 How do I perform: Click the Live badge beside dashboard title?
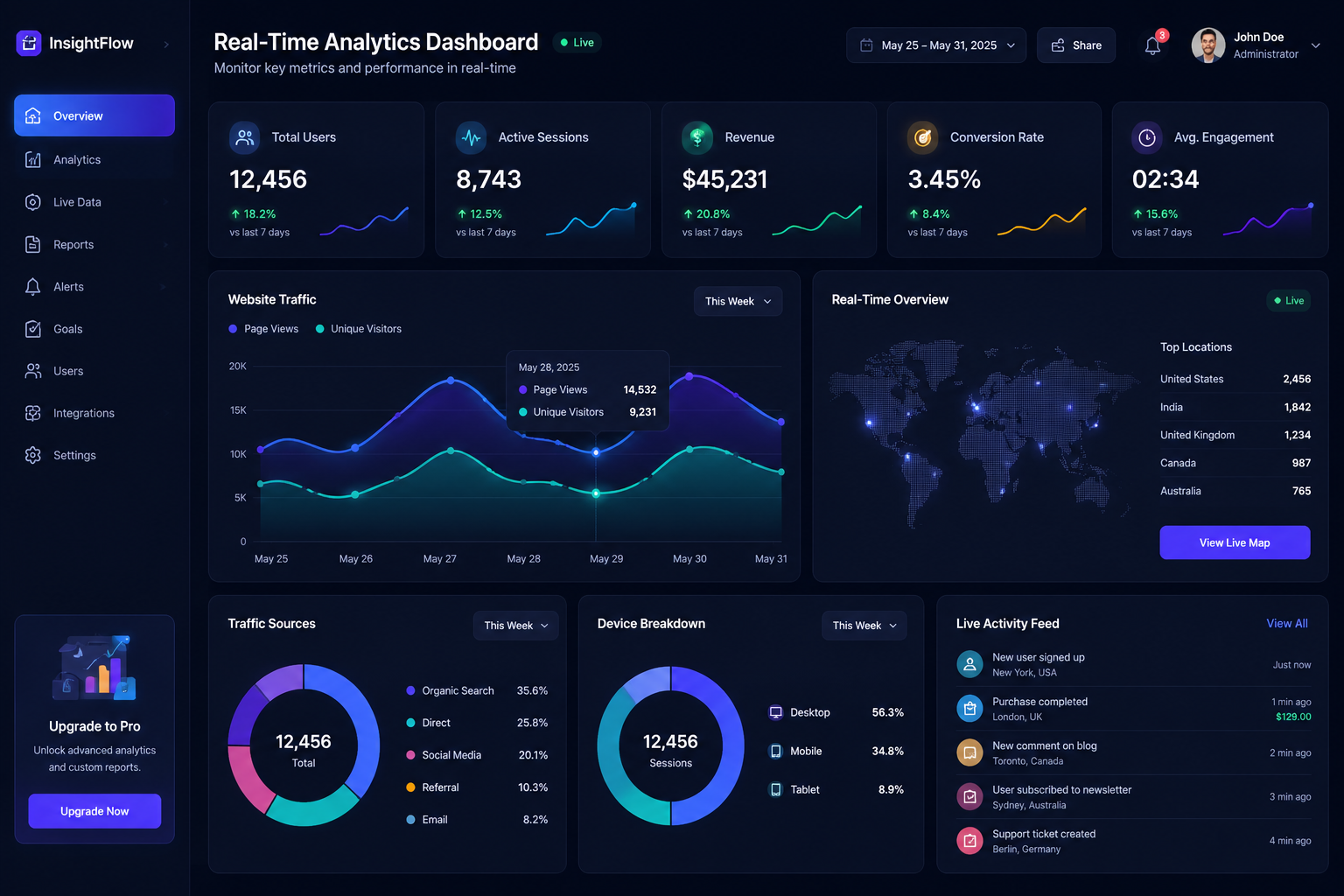tap(577, 42)
